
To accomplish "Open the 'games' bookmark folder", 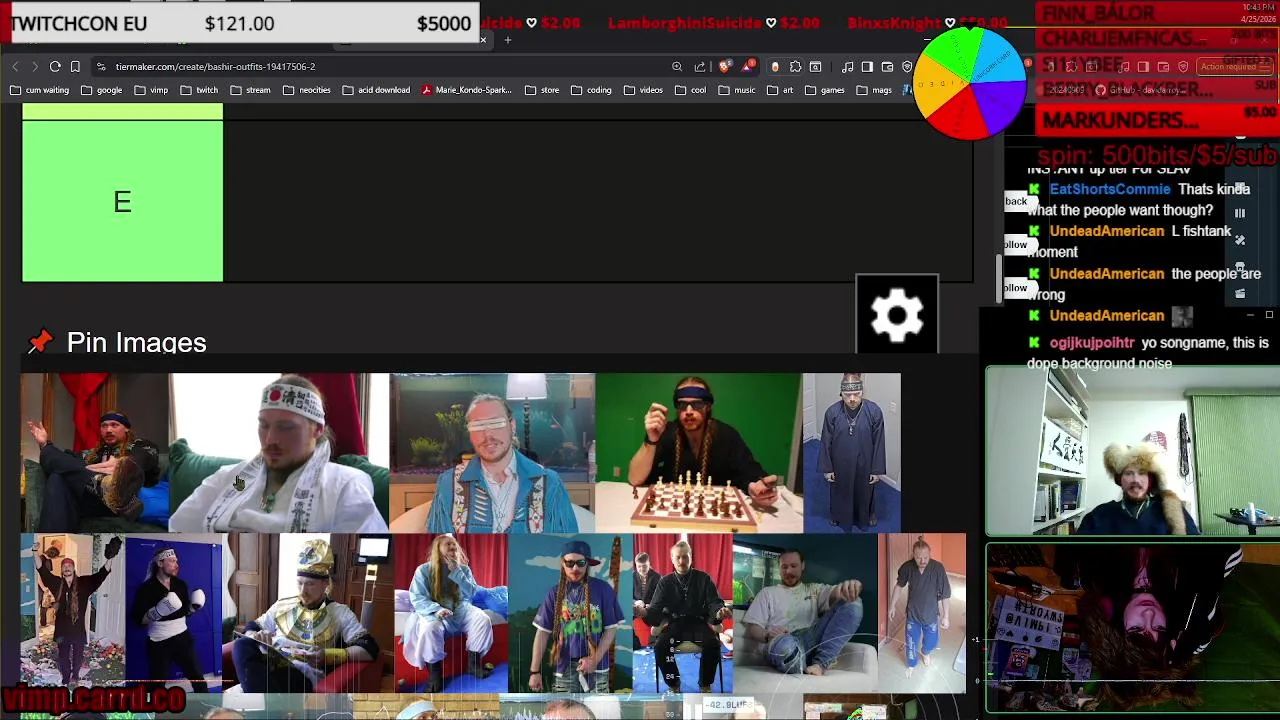I will point(824,90).
